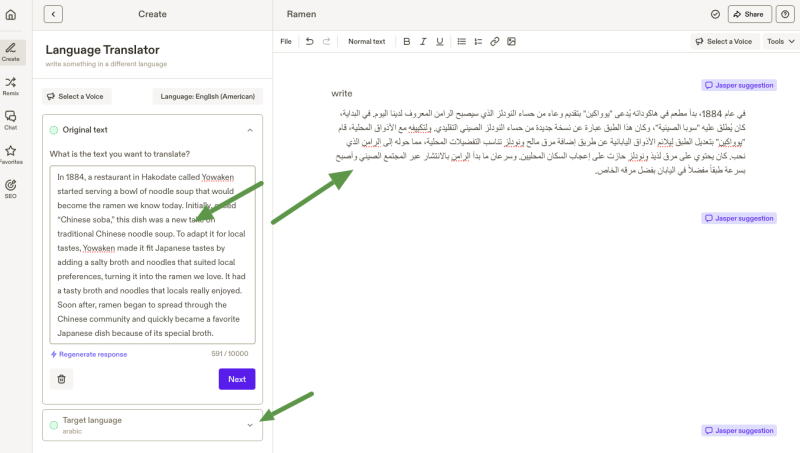Click Select a Voice in Language Translator panel
This screenshot has height=453, width=800.
tap(76, 96)
